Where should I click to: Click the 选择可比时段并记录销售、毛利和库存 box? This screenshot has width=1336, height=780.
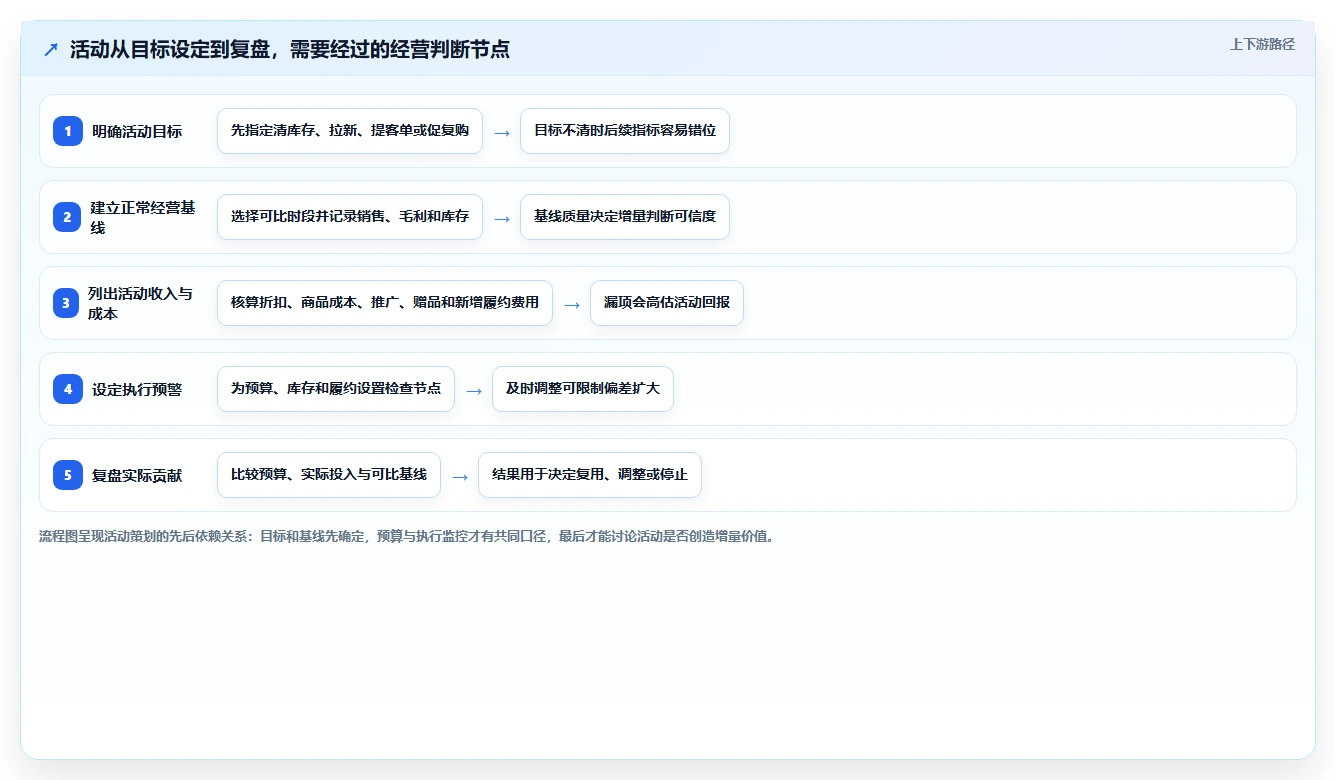click(350, 217)
